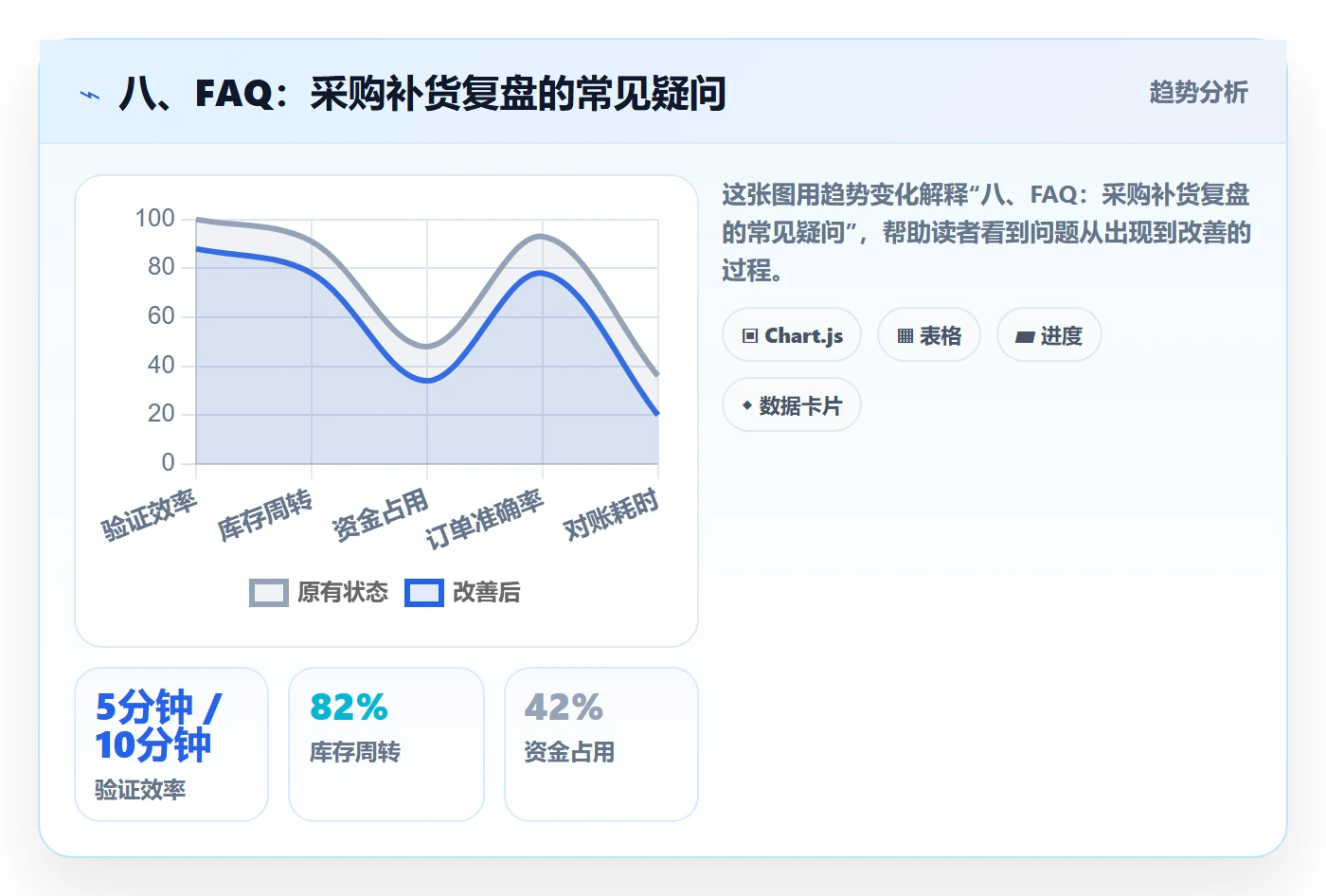1326x896 pixels.
Task: Open the 42% 资金占用 card
Action: point(601,744)
